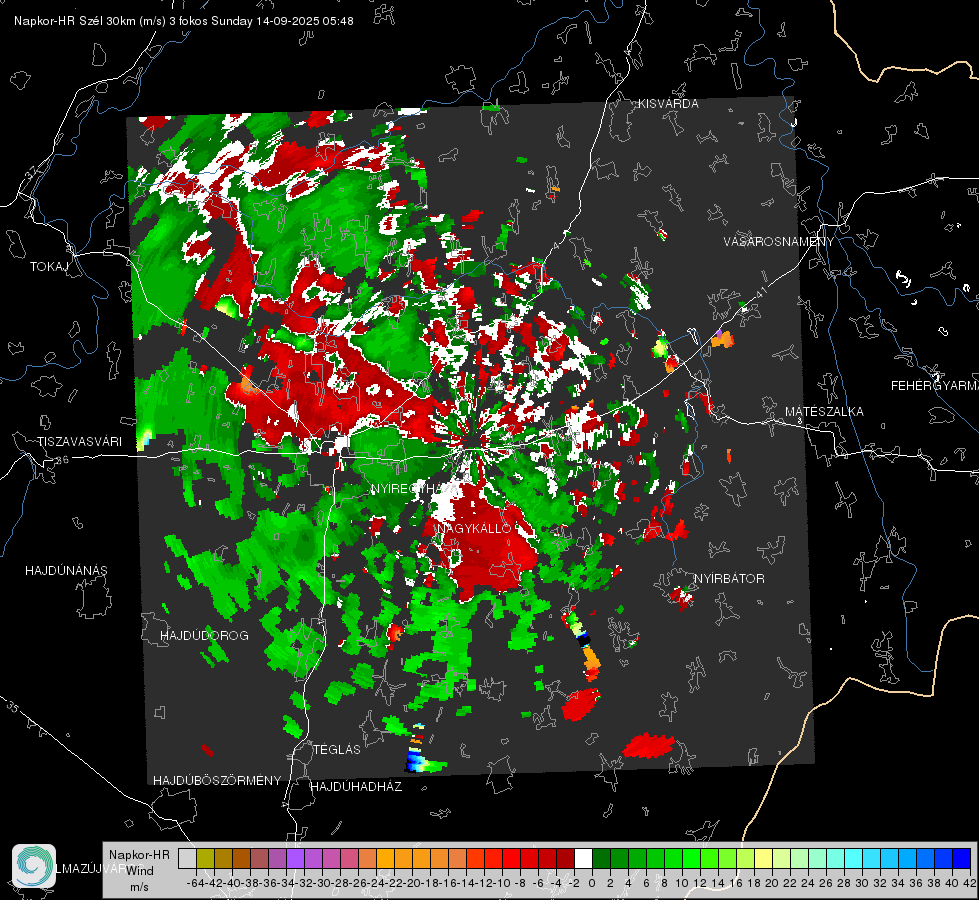Click the swirl weather service logo
The height and width of the screenshot is (900, 979).
click(34, 866)
